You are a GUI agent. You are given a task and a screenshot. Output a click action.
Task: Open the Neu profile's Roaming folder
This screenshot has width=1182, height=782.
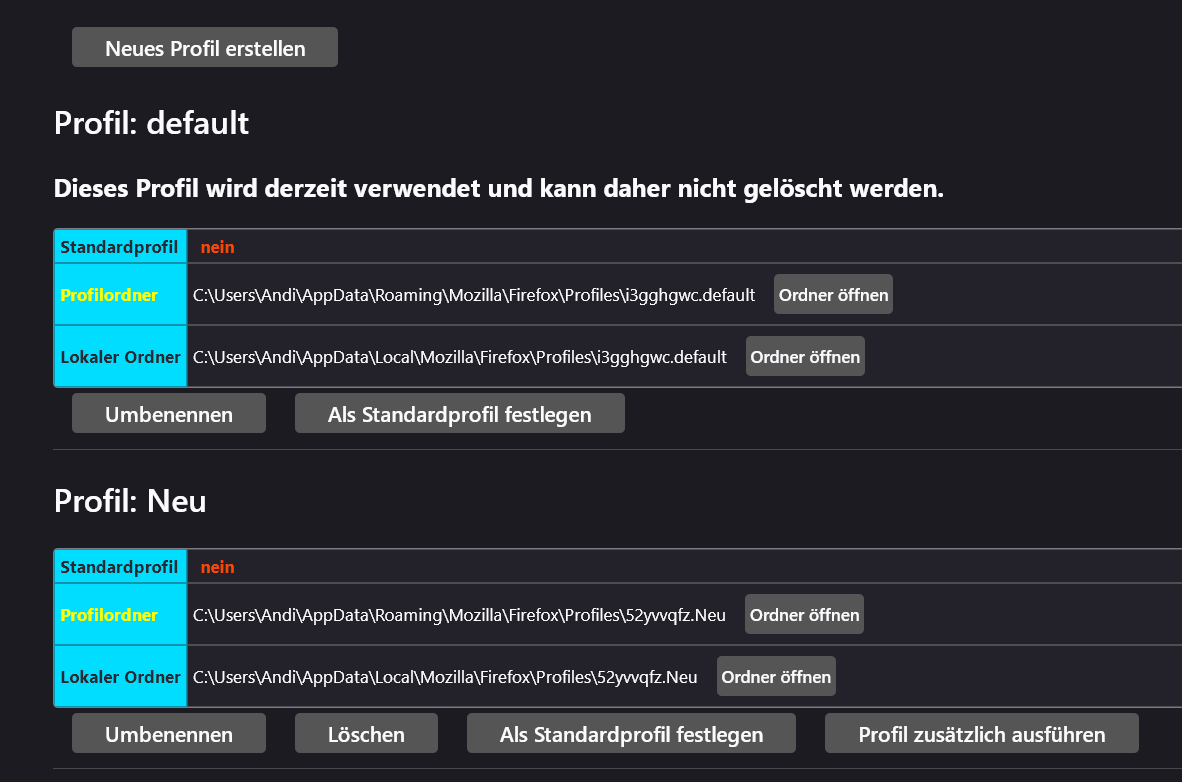(804, 615)
